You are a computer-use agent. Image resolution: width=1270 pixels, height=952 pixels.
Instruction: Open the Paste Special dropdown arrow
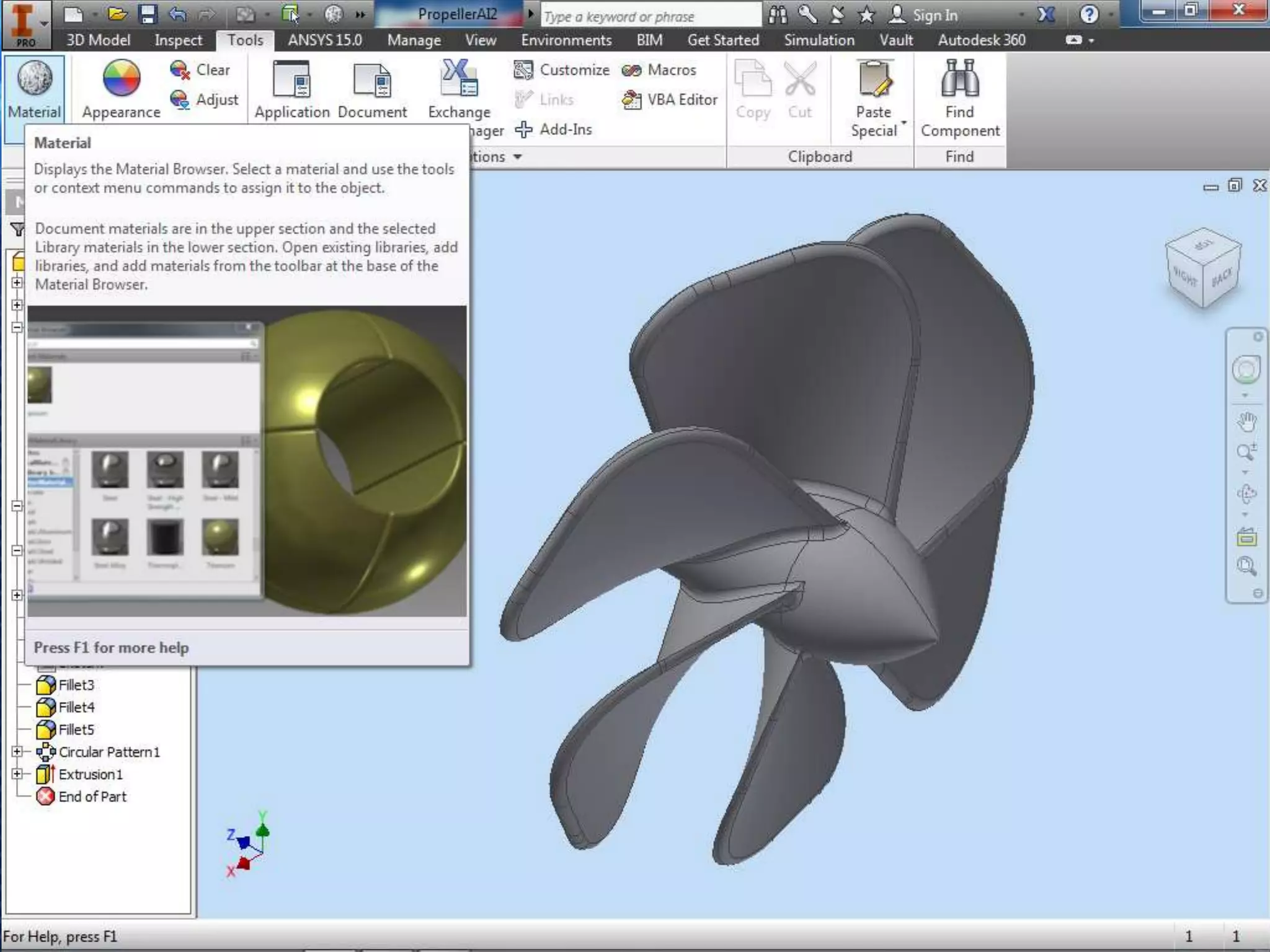904,122
